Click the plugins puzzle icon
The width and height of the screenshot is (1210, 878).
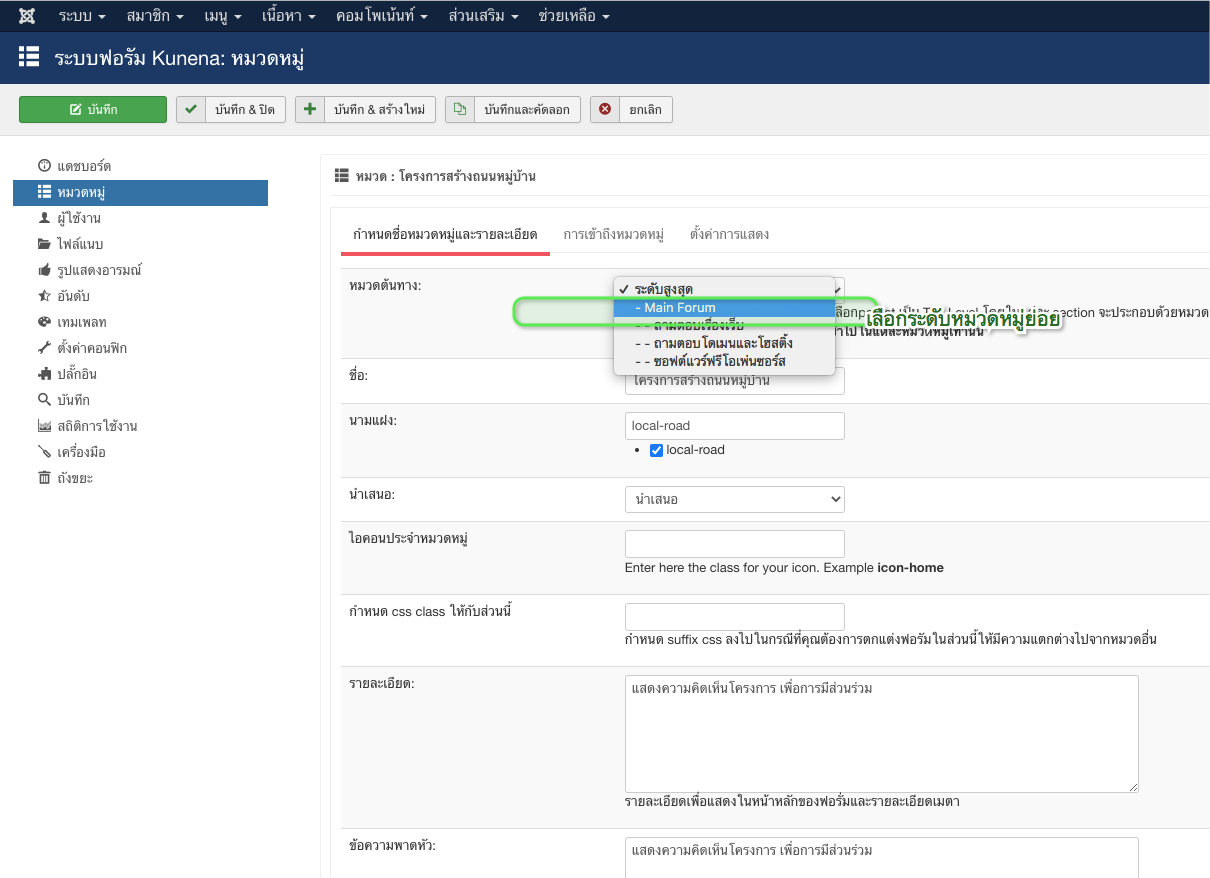tap(44, 374)
